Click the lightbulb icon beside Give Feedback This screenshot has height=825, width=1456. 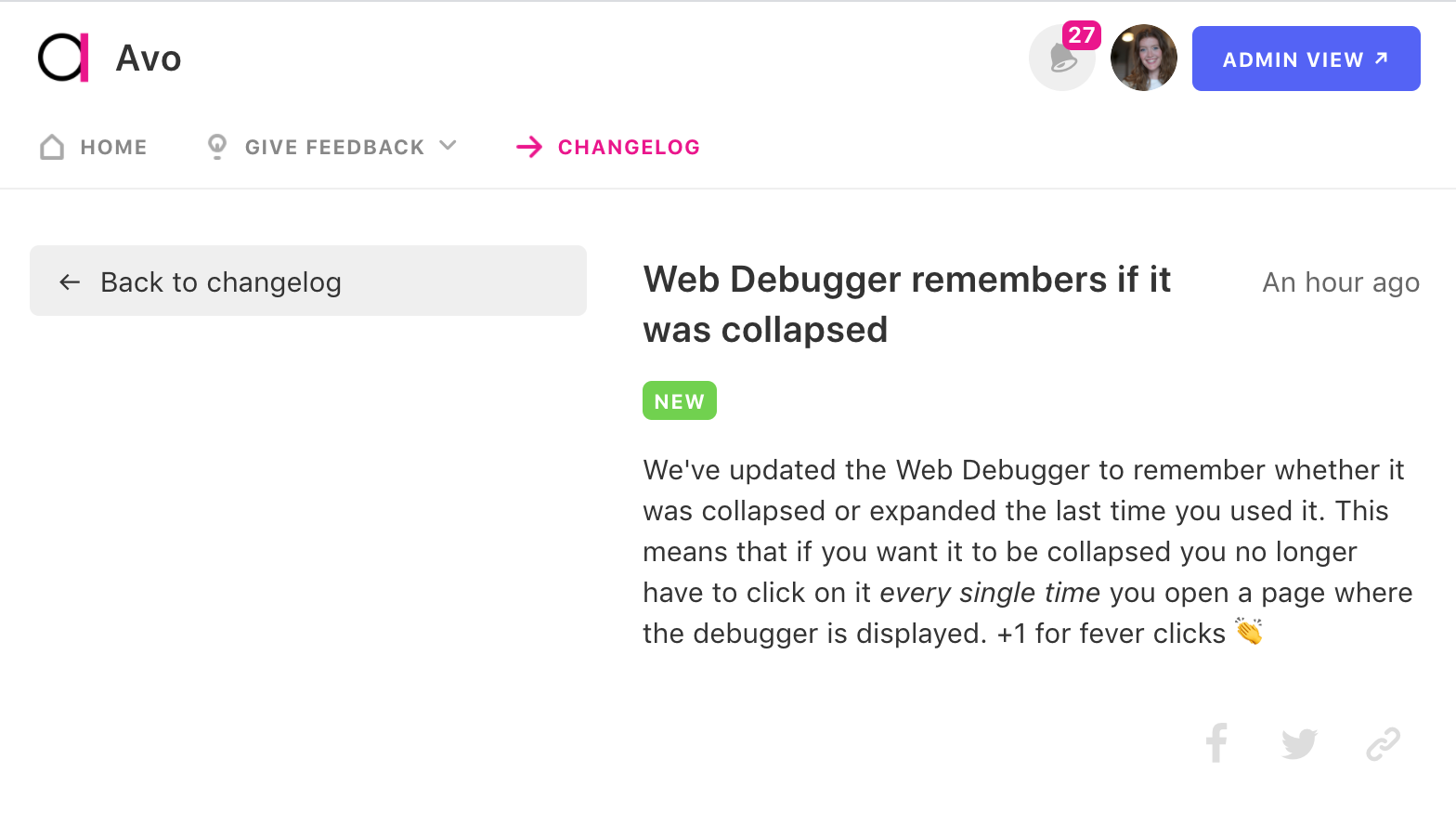tap(217, 147)
